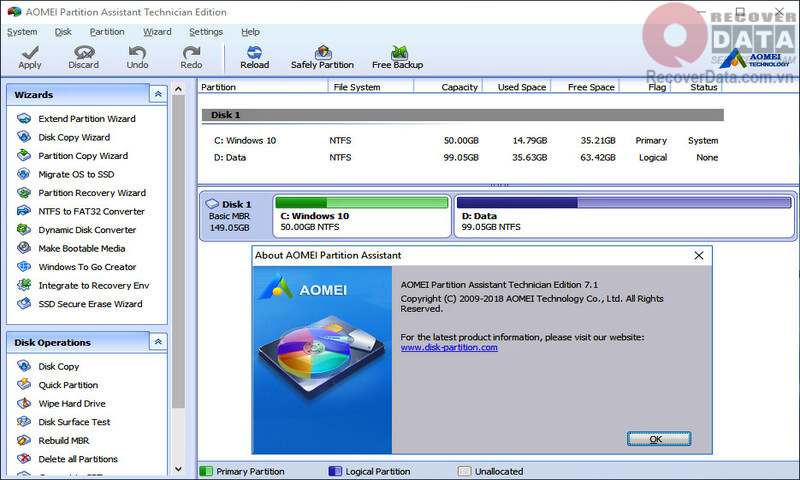
Task: Select the D: Data table row
Action: (462, 158)
